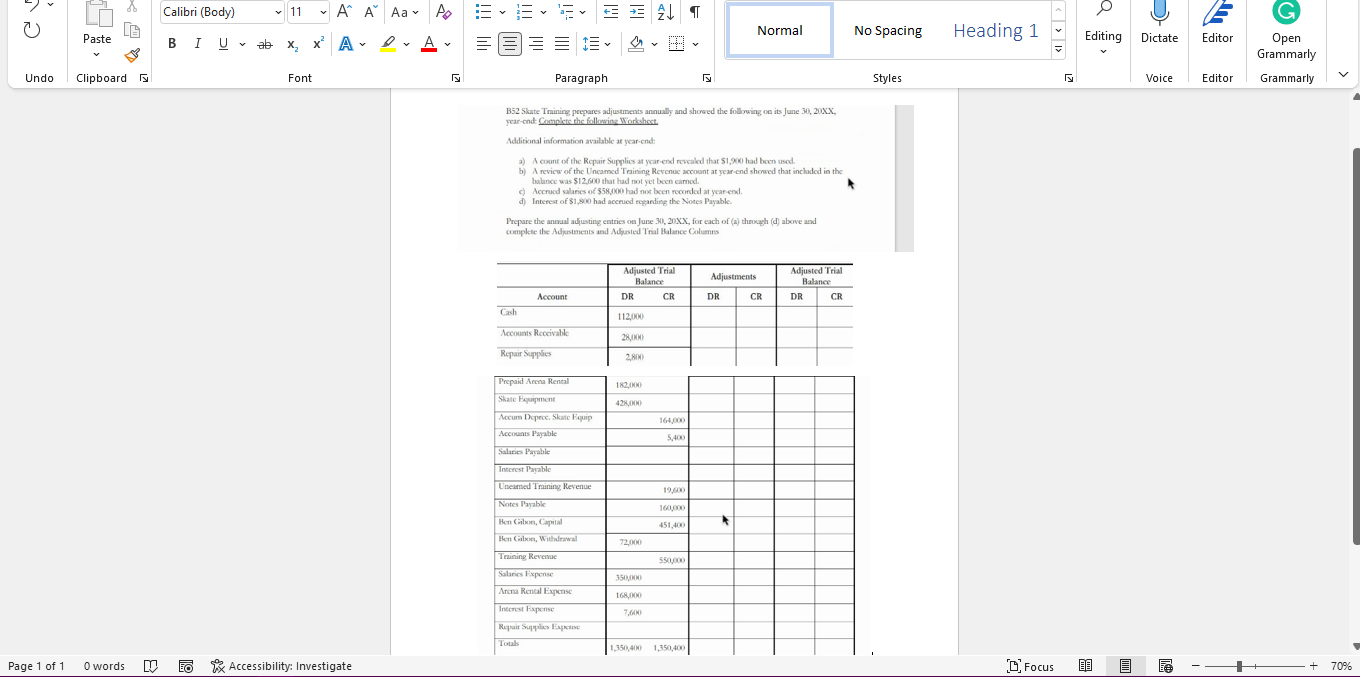
Task: Expand the Paste options arrow
Action: coord(97,54)
